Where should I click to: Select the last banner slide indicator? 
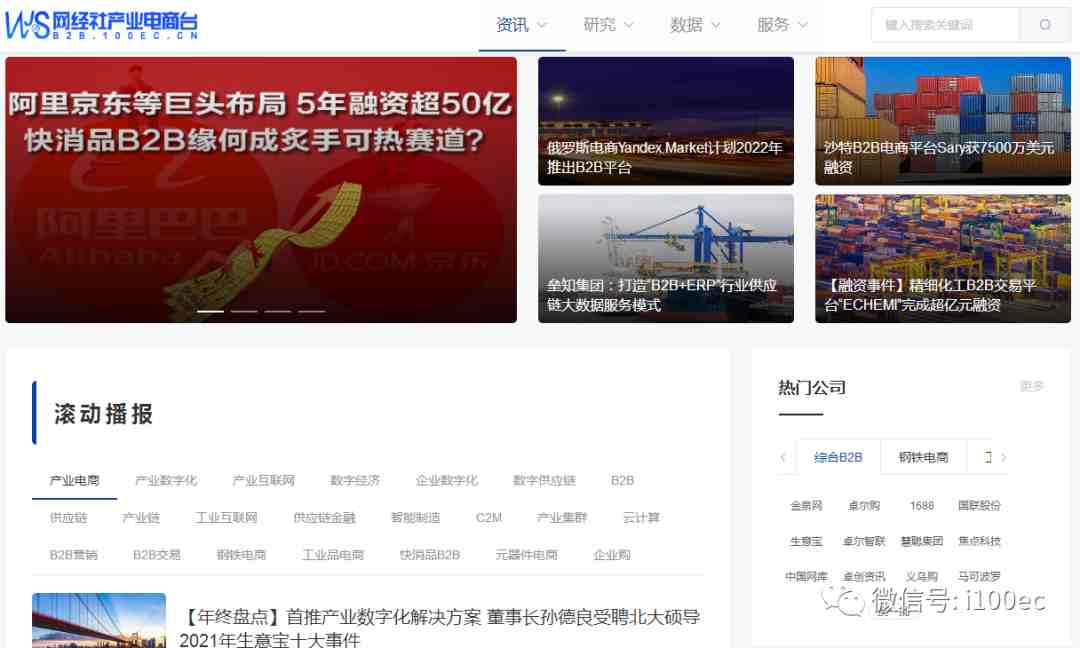[x=311, y=311]
